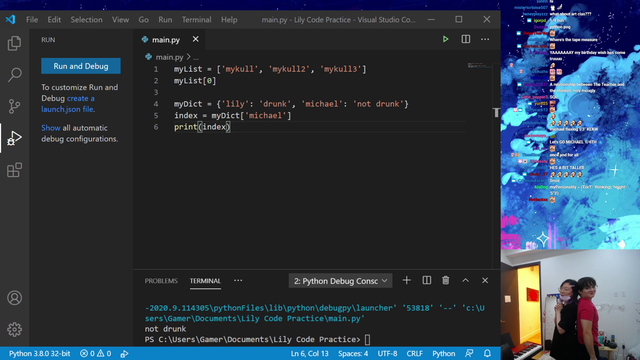Viewport: 640px width, 360px height.
Task: Open the Help menu
Action: 229,20
